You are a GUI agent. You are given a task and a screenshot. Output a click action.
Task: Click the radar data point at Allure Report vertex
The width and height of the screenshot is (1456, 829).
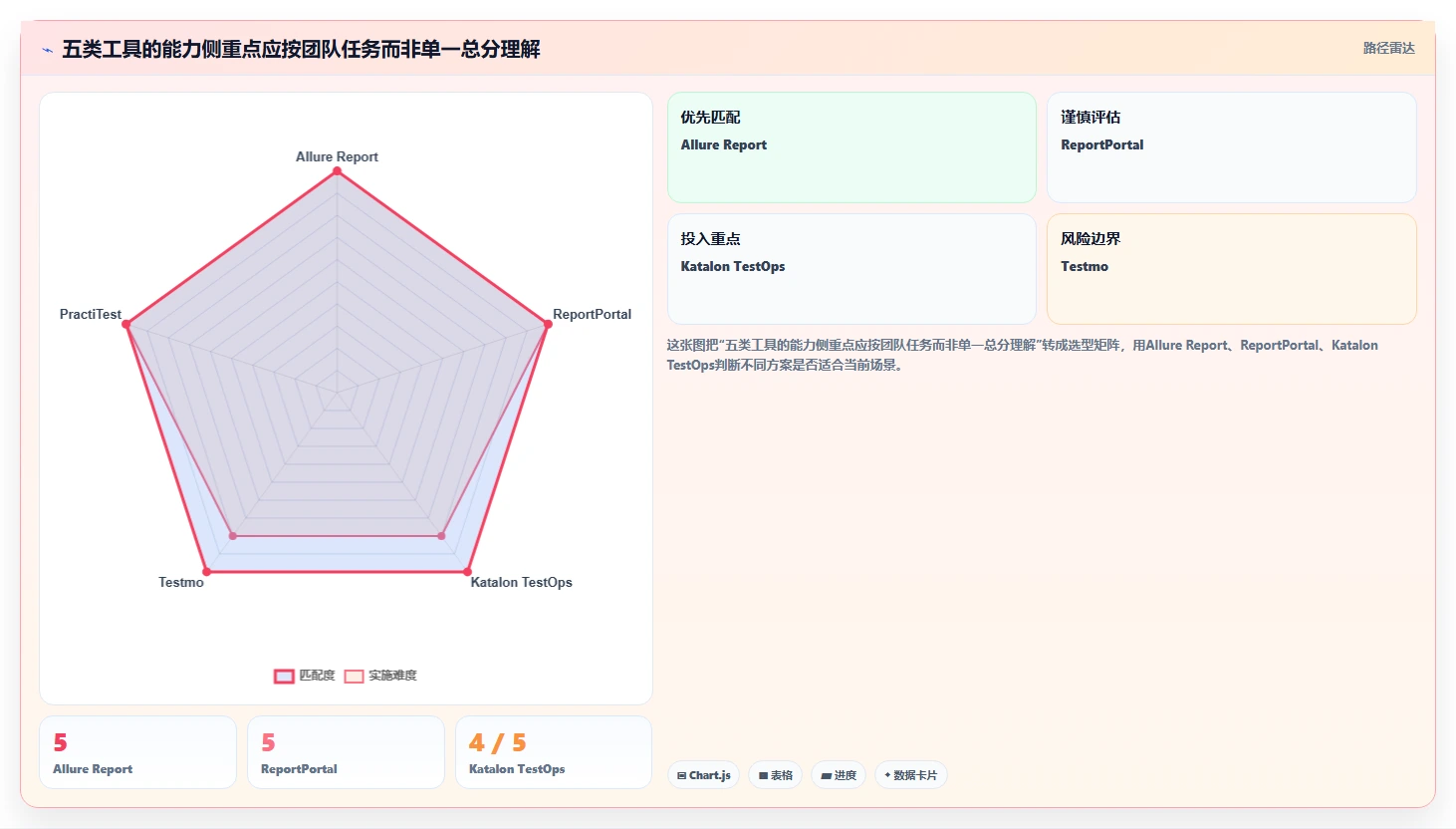pos(337,171)
